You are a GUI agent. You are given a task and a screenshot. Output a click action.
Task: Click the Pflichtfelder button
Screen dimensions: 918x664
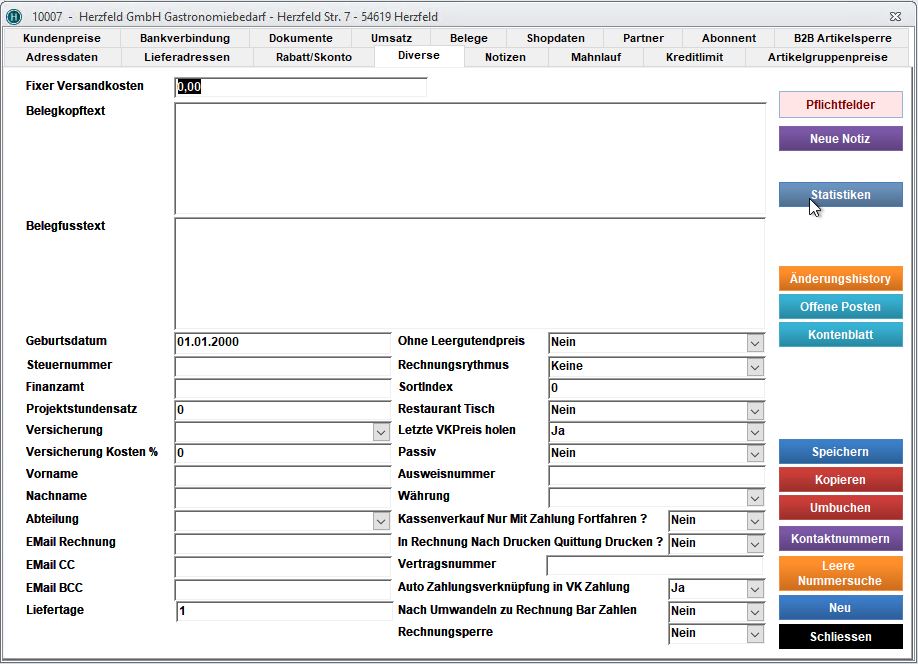[x=840, y=105]
